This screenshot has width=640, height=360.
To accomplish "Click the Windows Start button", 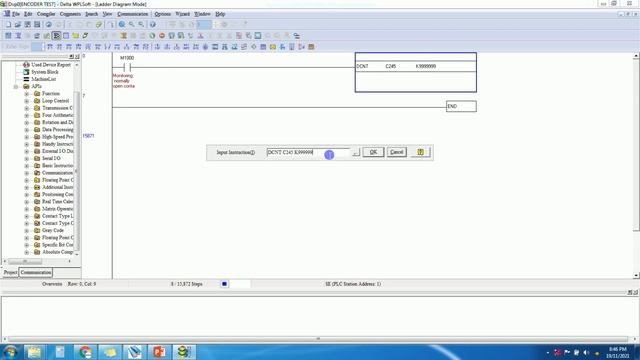I will point(10,352).
